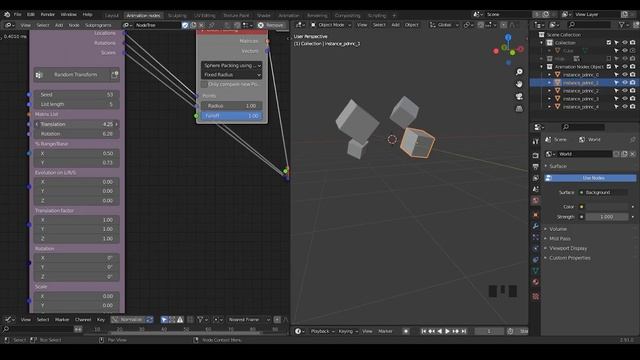Switch to the Sculpting workspace tab

pos(177,16)
